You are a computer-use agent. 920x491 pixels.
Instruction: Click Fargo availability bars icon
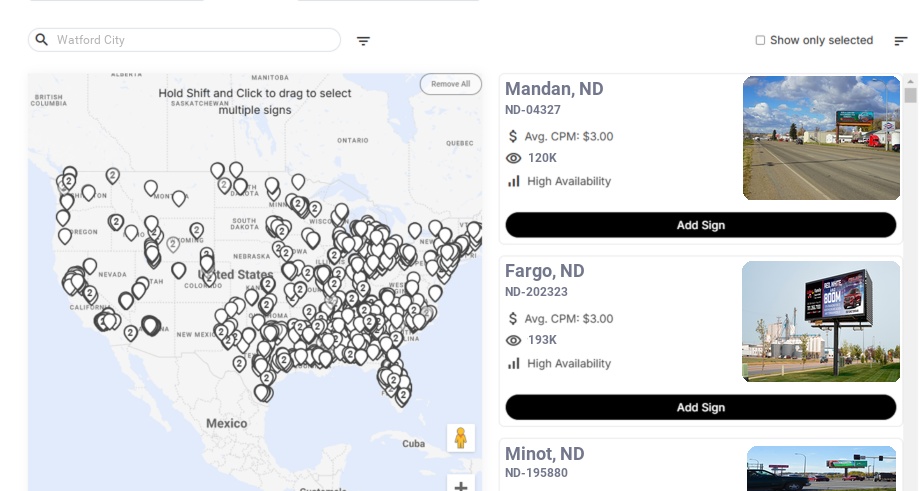pos(514,364)
